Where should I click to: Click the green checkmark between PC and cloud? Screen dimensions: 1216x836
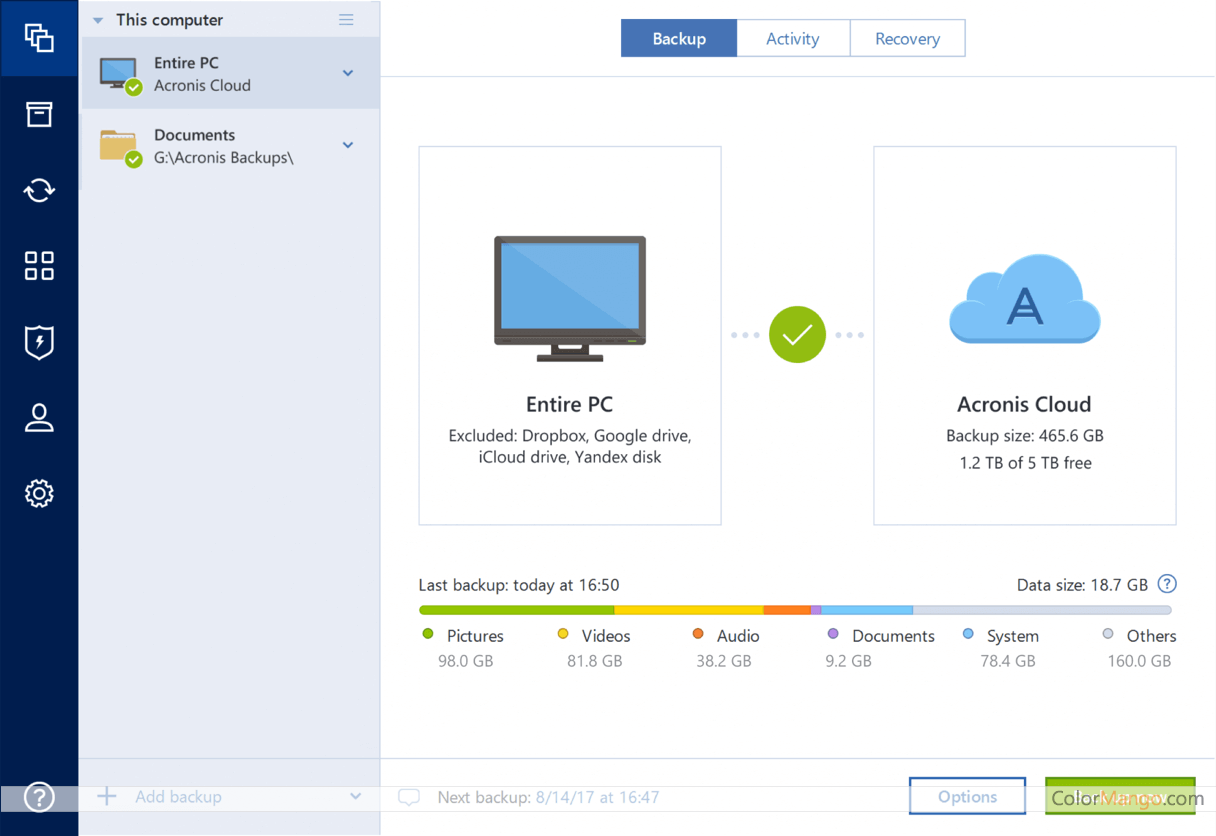point(797,335)
